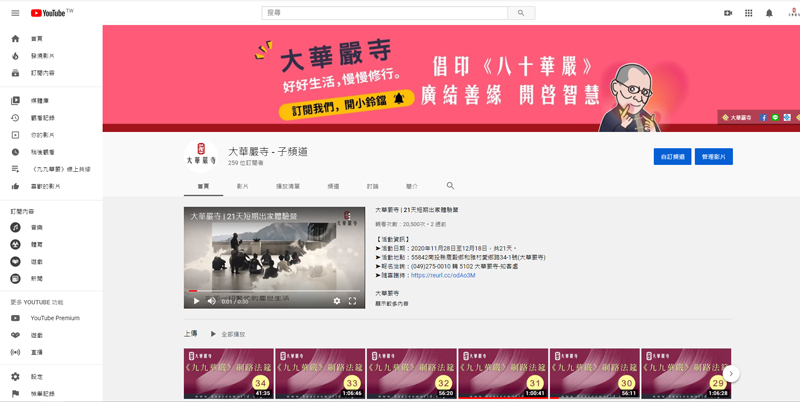The width and height of the screenshot is (800, 402).
Task: Click the 管理影片 manage videos button
Action: (713, 157)
